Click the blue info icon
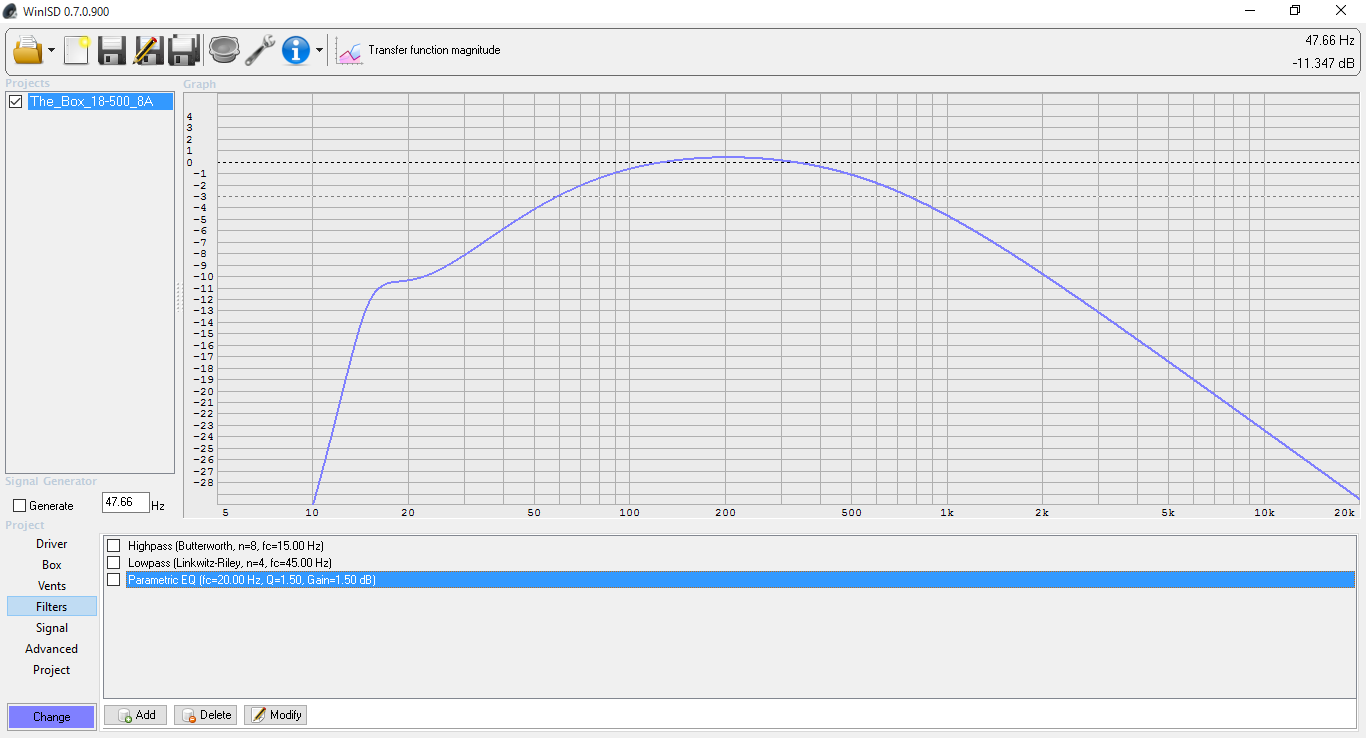The width and height of the screenshot is (1366, 738). [x=296, y=49]
